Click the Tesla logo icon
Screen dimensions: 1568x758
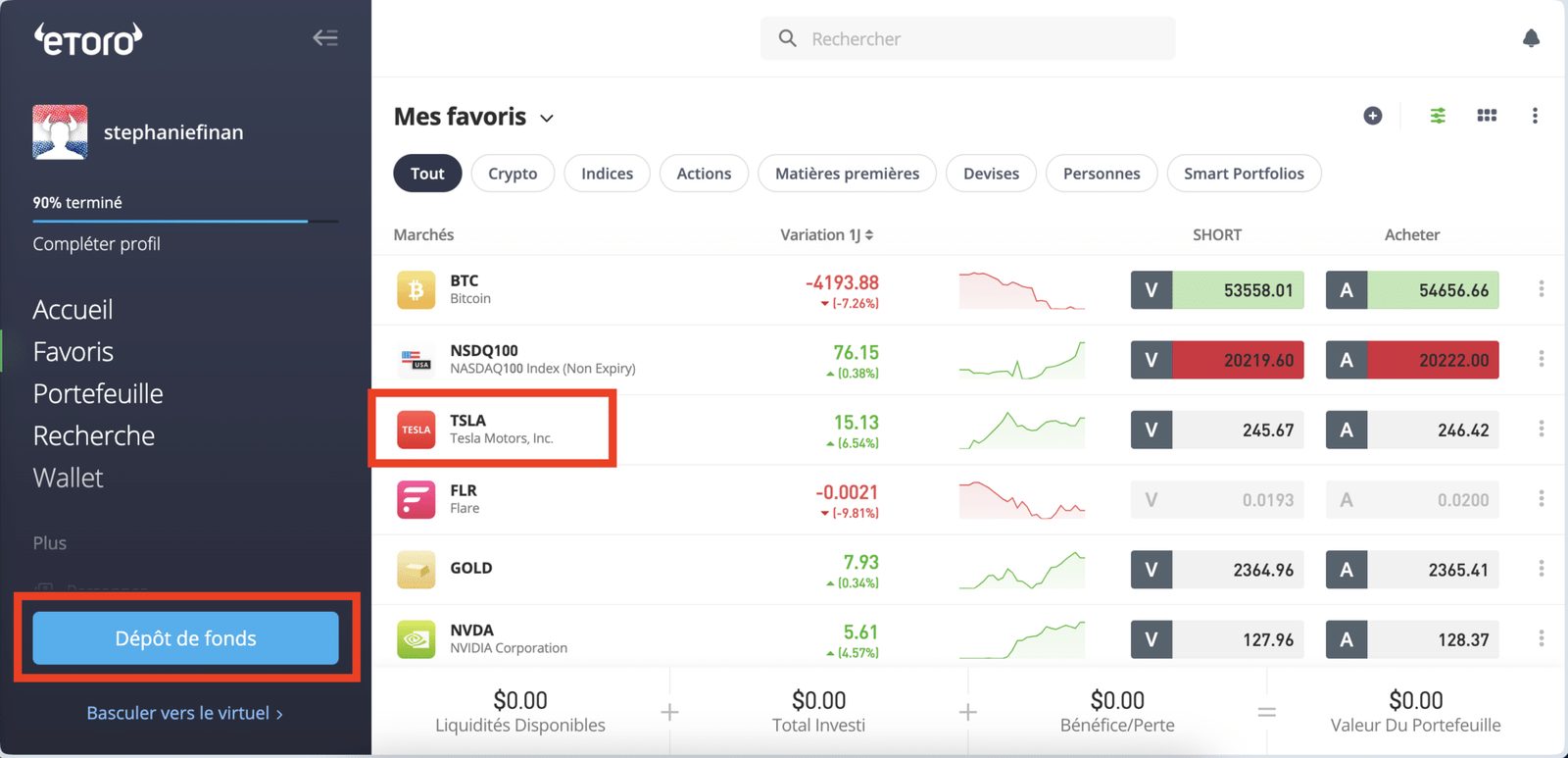[416, 430]
